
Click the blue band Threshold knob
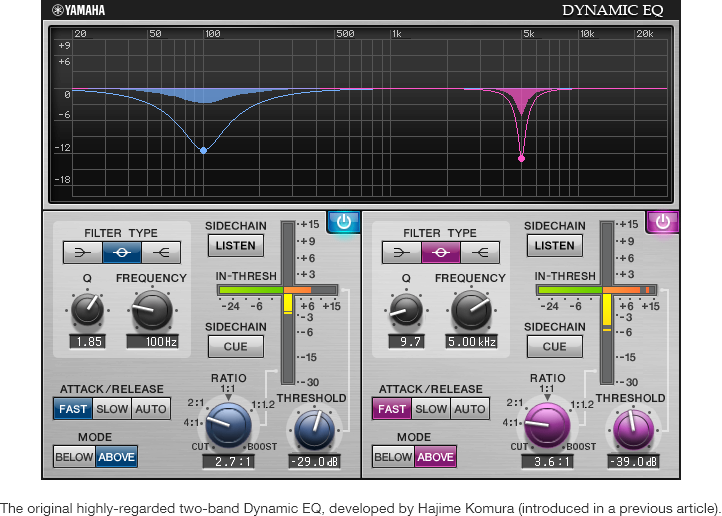click(314, 430)
